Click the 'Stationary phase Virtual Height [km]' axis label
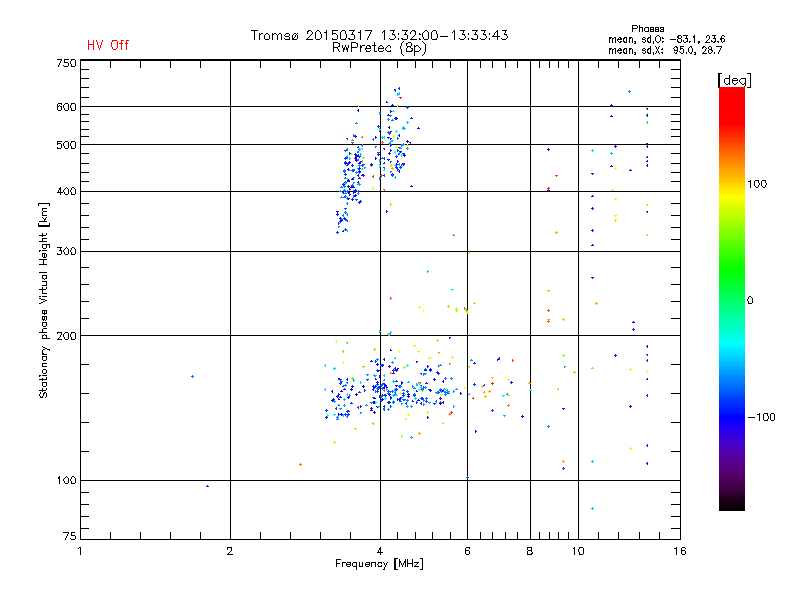The image size is (800, 600). [44, 300]
